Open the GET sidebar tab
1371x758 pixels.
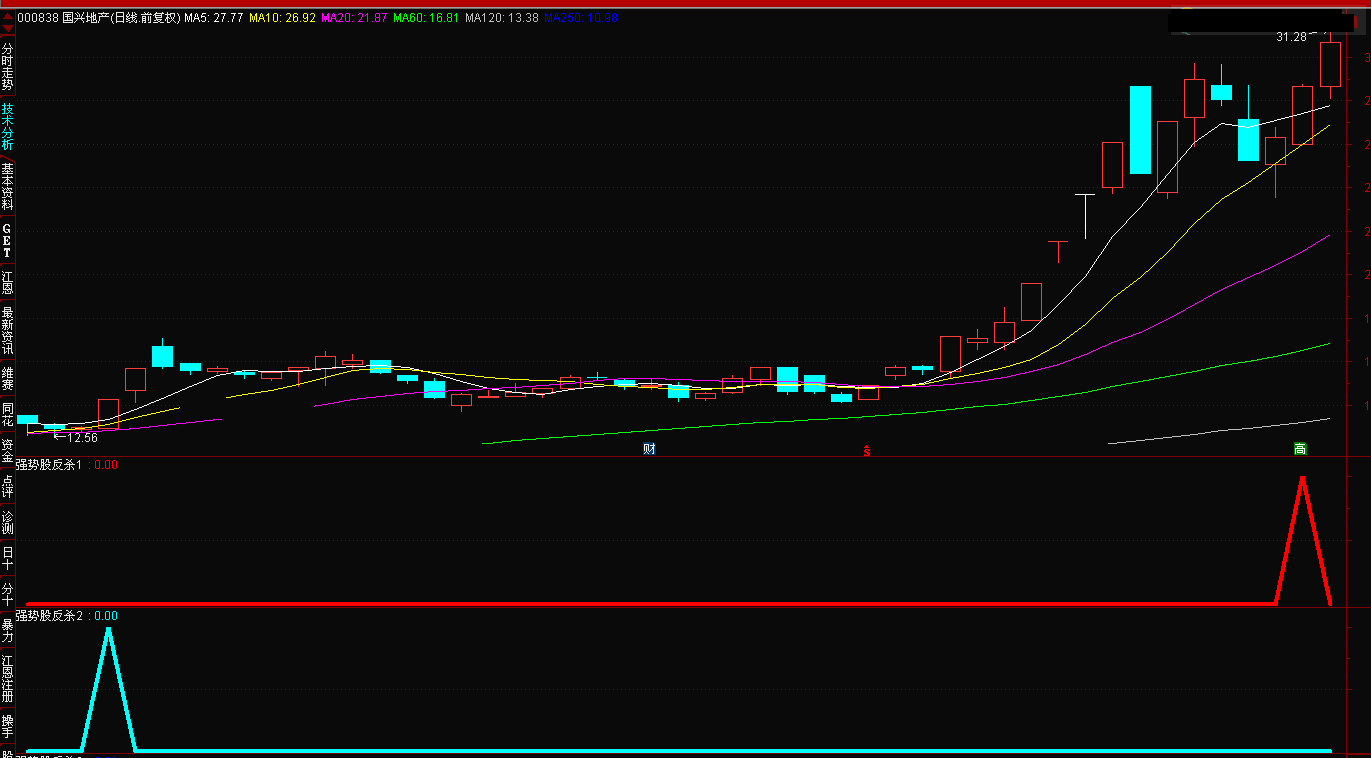8,241
